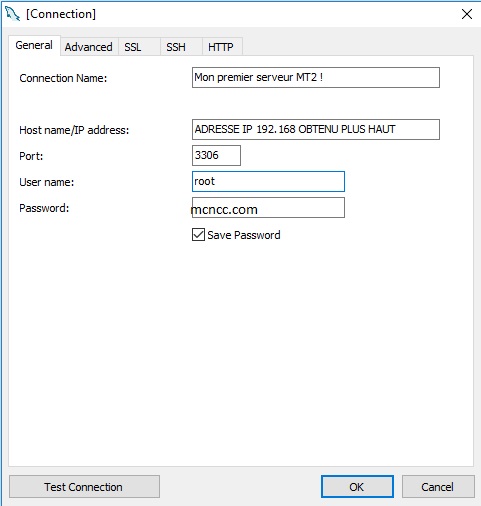Place cursor in the Port field

(216, 155)
